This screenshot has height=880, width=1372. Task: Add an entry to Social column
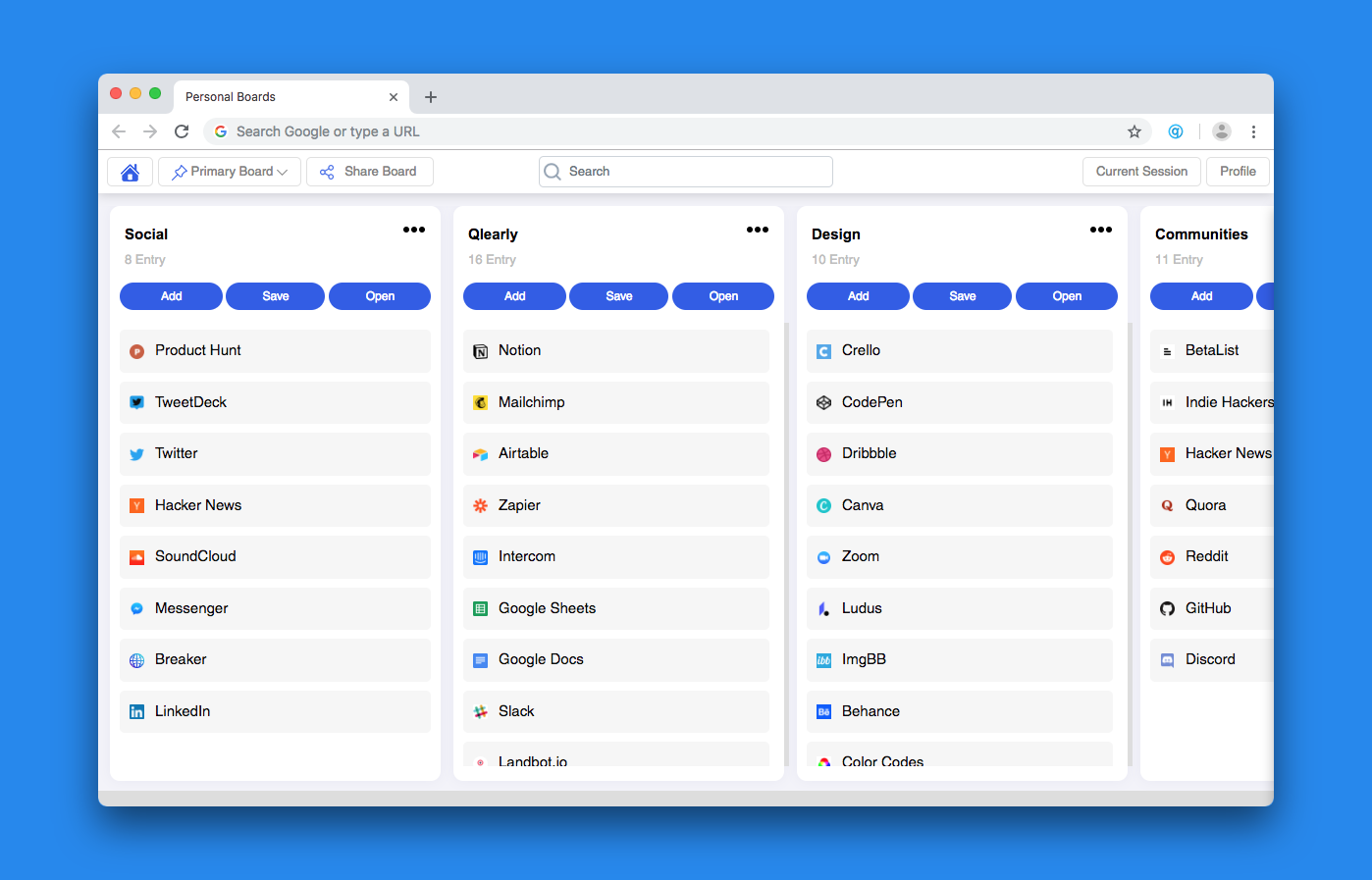[x=172, y=296]
